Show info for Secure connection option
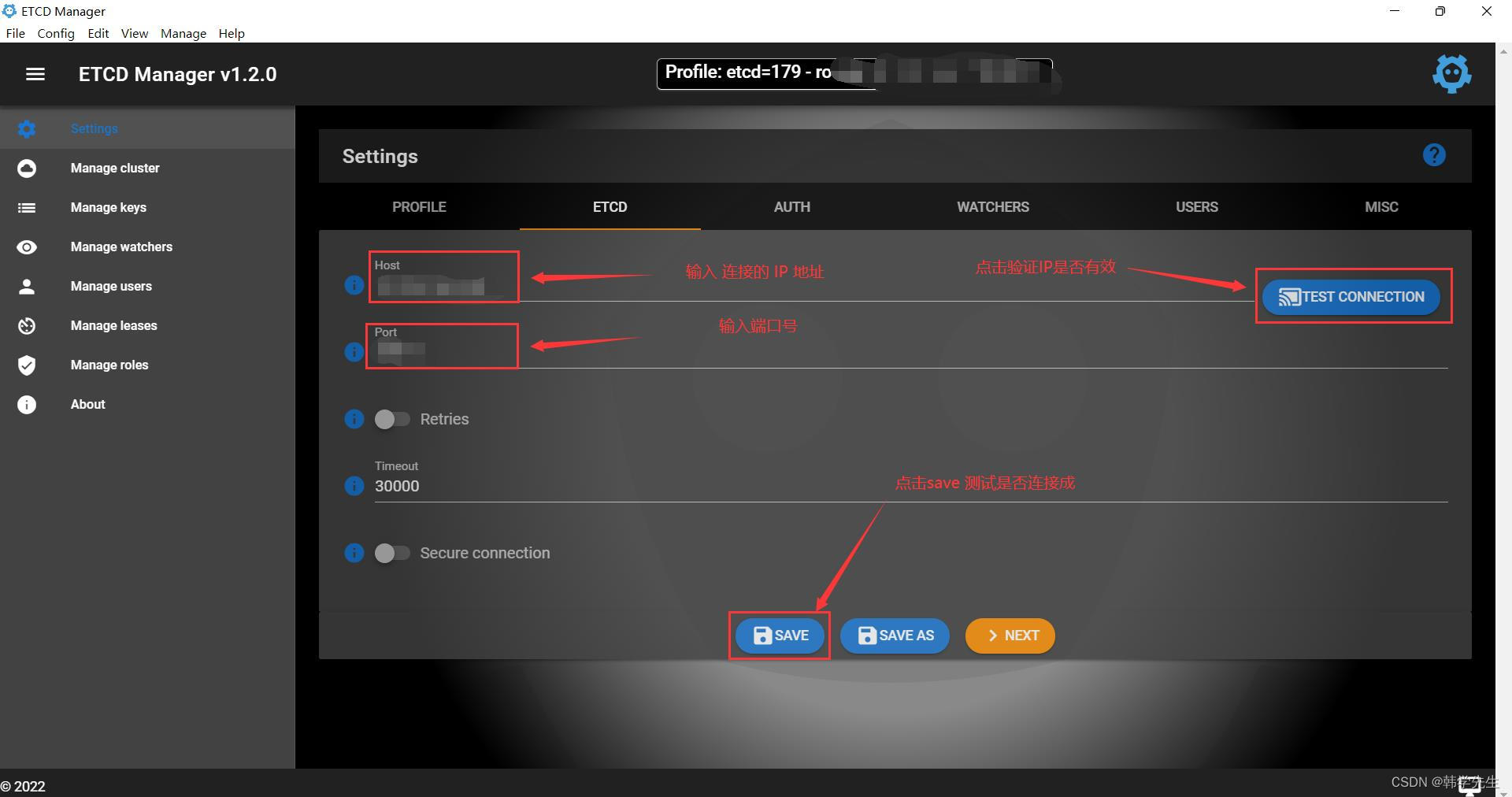 click(354, 553)
